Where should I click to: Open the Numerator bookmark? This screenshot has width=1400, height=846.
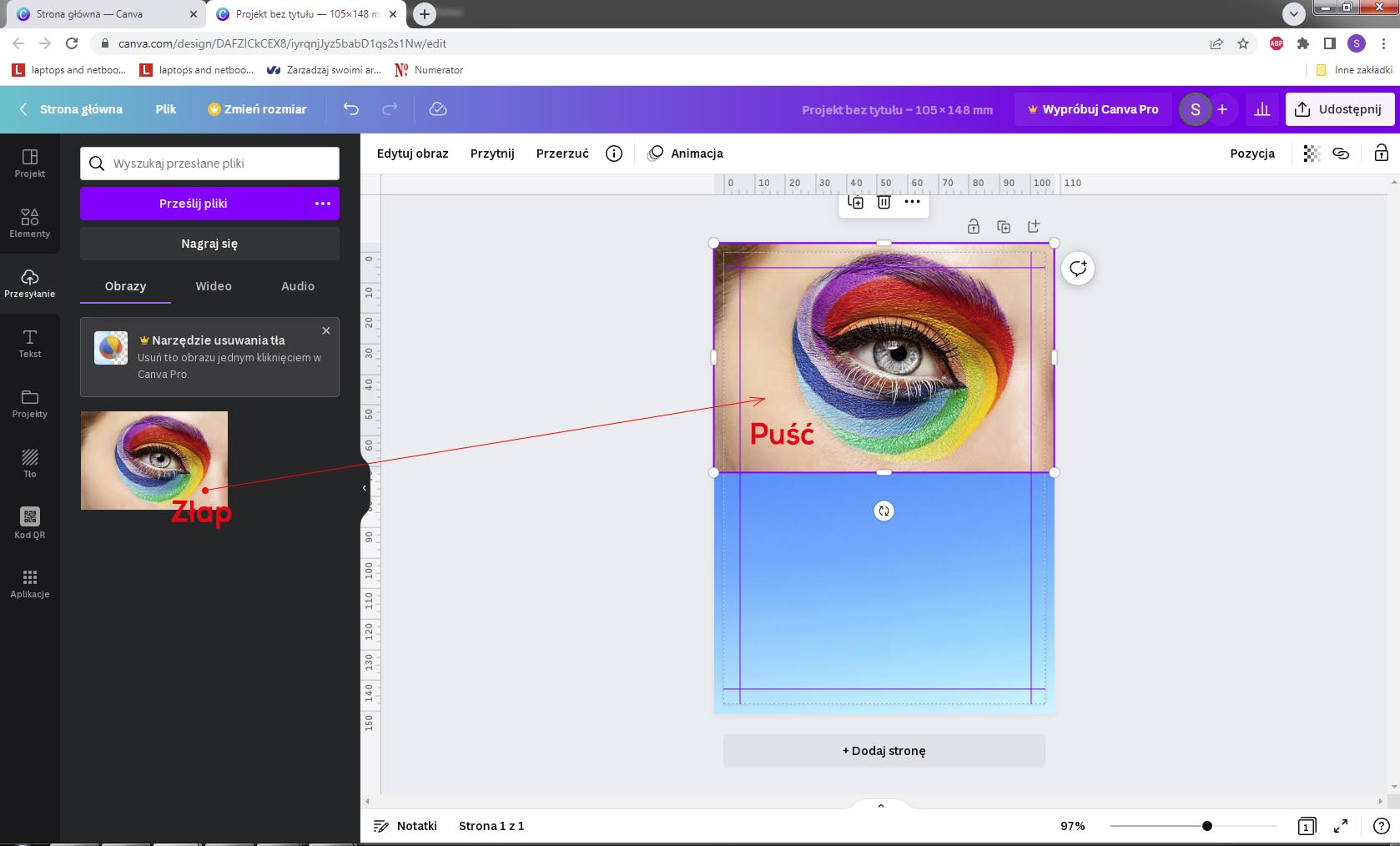pos(429,70)
